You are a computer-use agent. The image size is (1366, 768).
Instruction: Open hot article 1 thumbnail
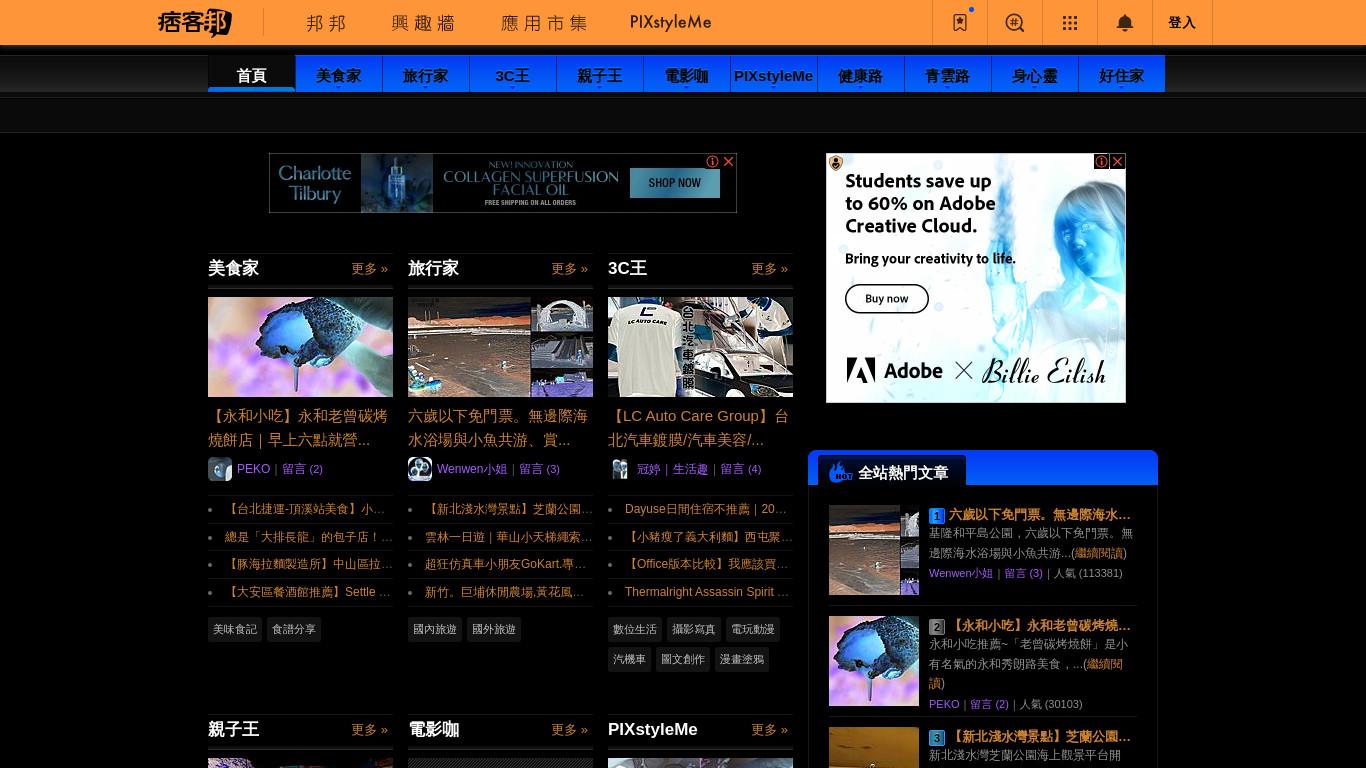[874, 550]
